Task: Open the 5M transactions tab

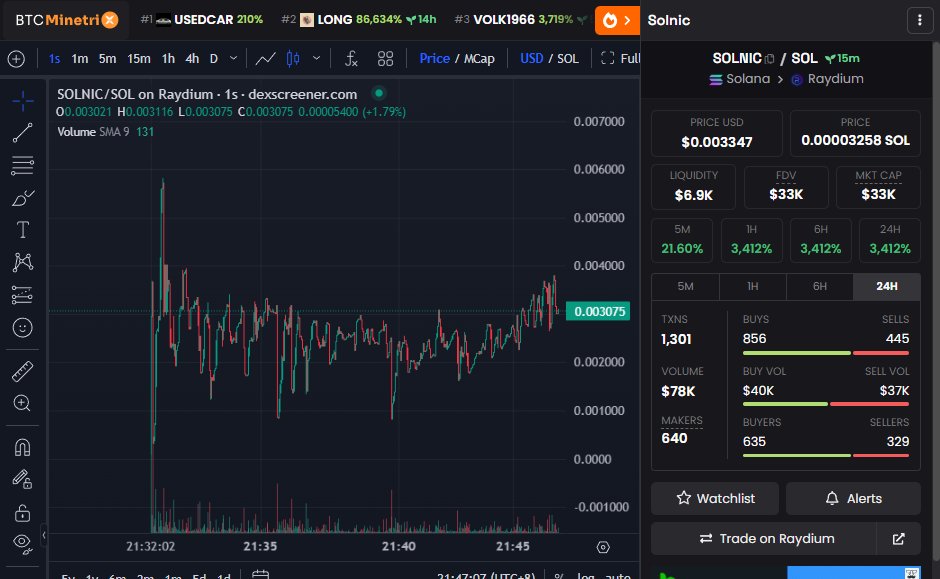Action: pyautogui.click(x=685, y=287)
